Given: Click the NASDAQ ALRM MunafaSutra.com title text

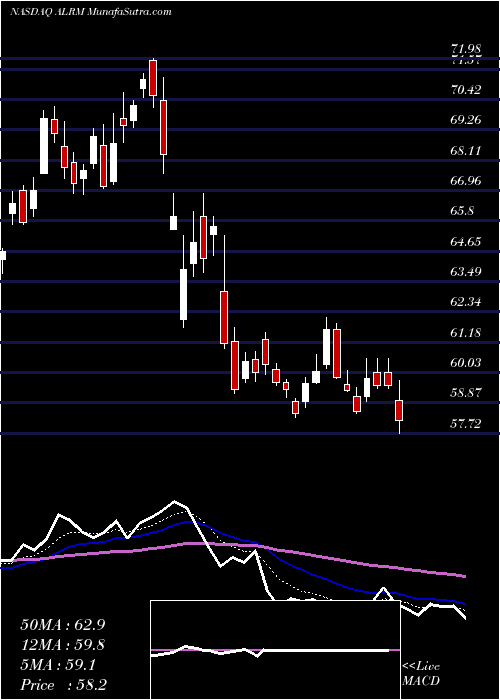Looking at the screenshot, I should click(x=91, y=12).
